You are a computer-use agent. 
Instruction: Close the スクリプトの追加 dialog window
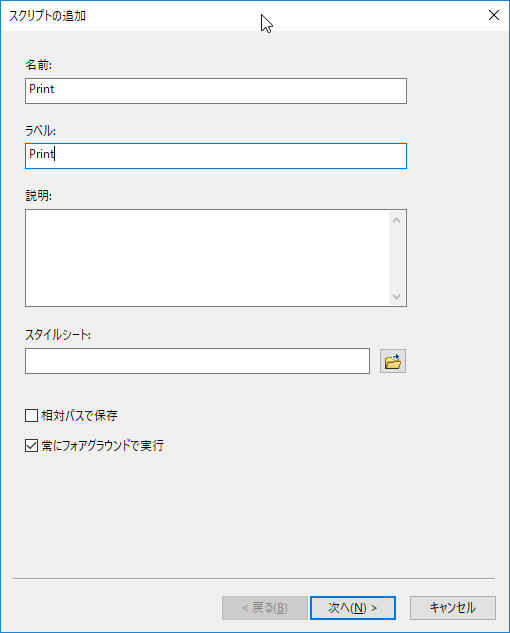pos(494,15)
